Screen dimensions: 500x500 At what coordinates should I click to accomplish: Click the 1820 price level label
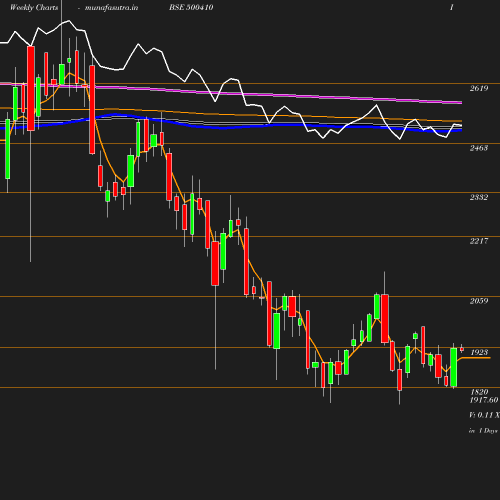479,392
